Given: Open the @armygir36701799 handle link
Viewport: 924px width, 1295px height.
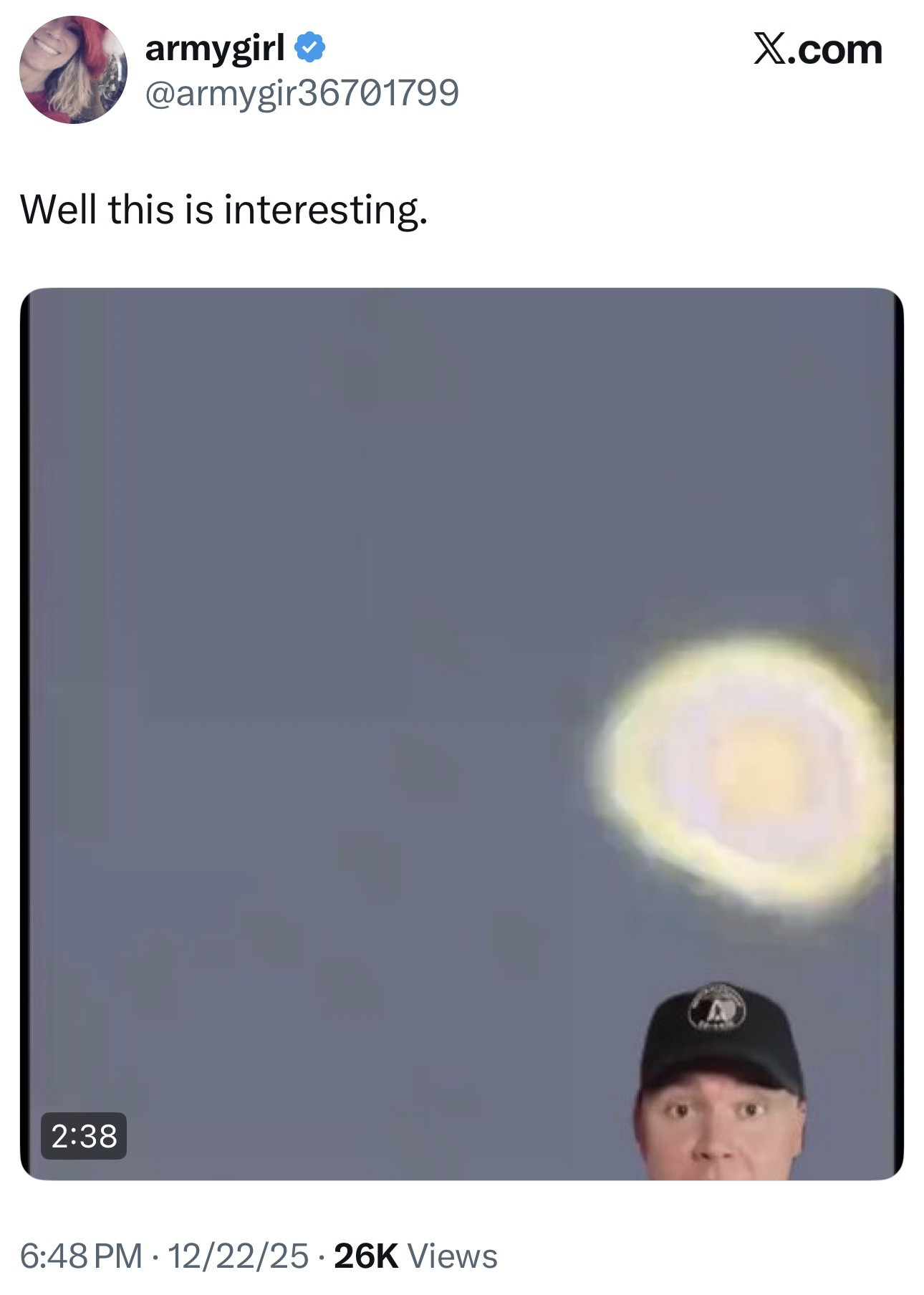Looking at the screenshot, I should (302, 92).
